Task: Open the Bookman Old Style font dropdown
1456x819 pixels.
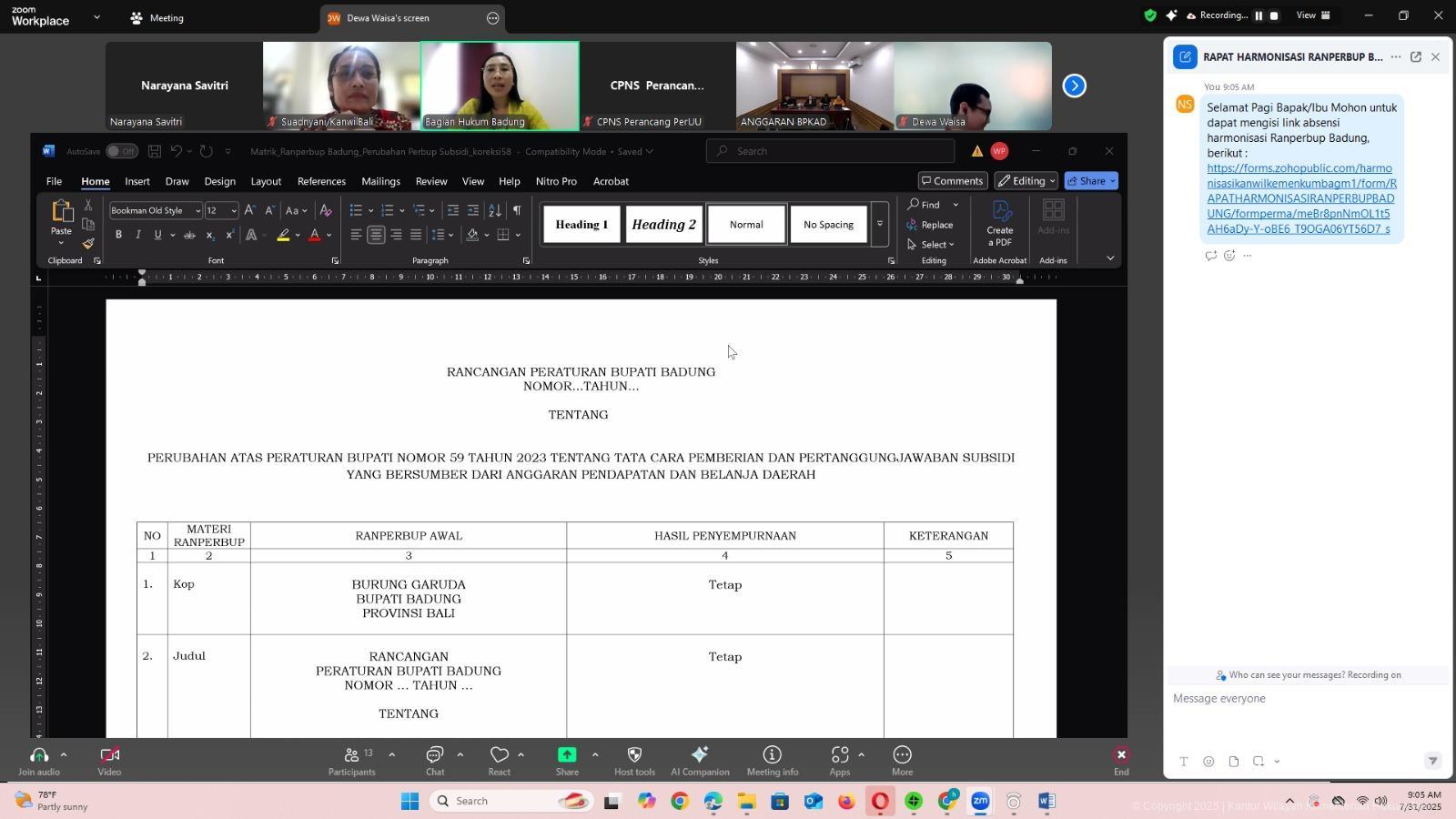Action: pos(197,211)
